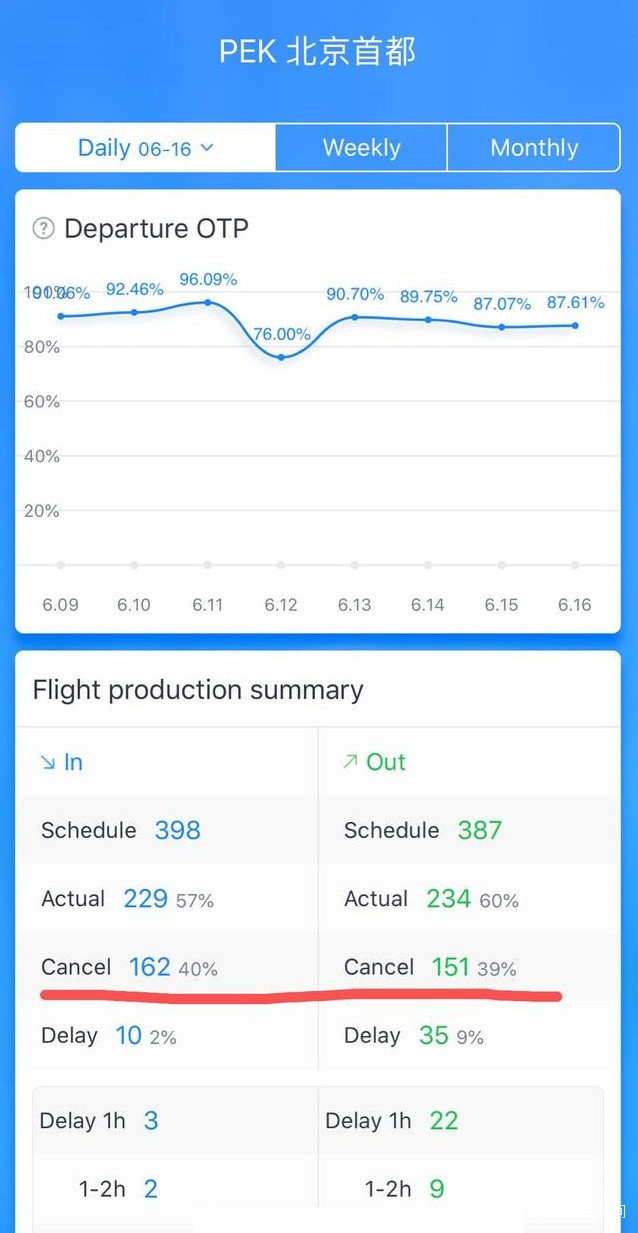Select the 6.11 data point at 96.09%
This screenshot has width=638, height=1233.
point(208,302)
